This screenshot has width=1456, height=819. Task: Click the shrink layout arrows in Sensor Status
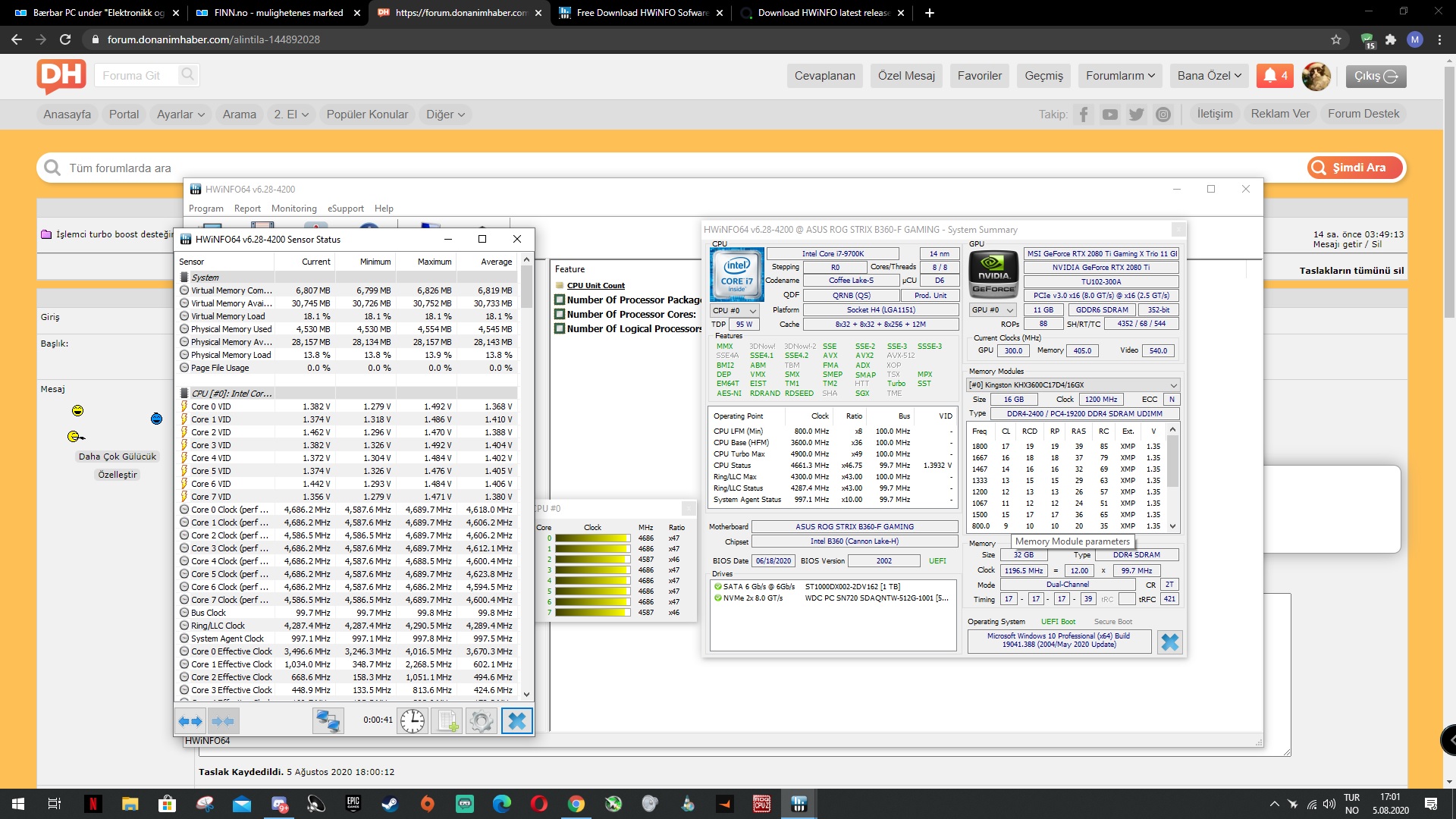tap(223, 721)
